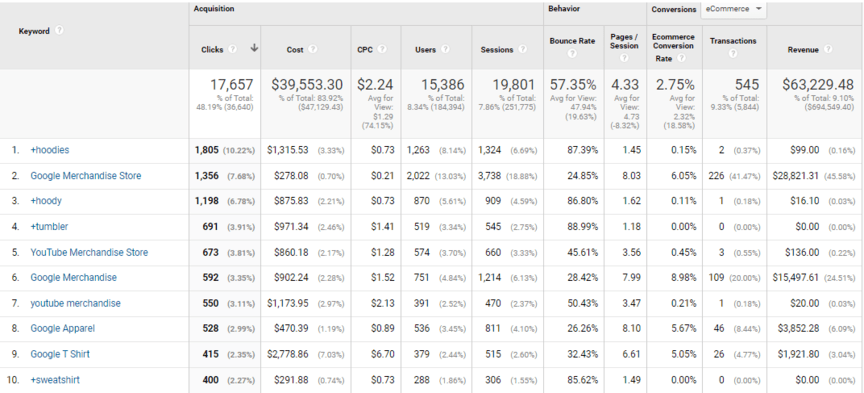Select total clicks value 17,657
This screenshot has height=393, width=864.
231,85
